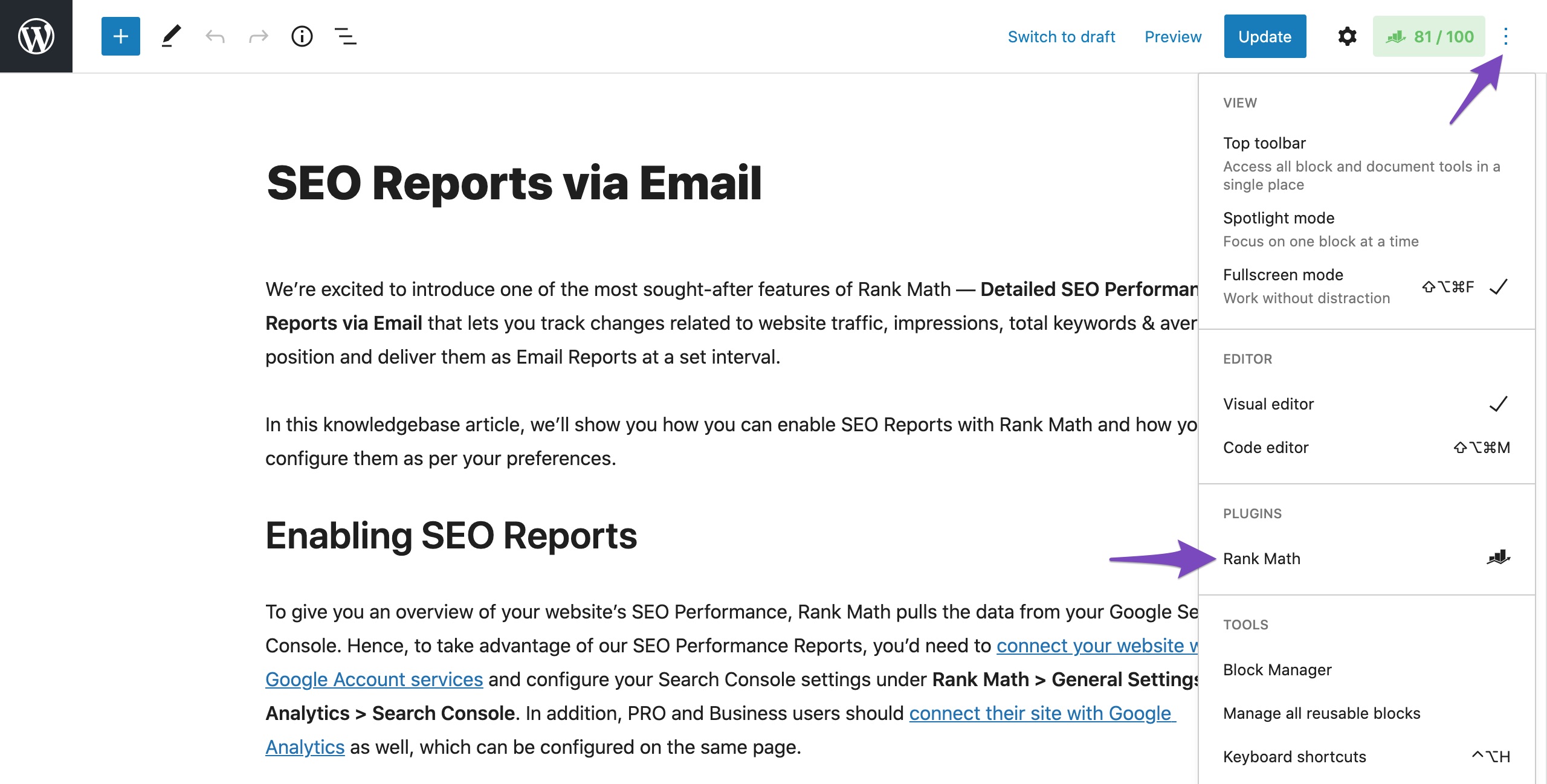Open the List View outline icon
Screen dimensions: 1547x784
tap(346, 36)
